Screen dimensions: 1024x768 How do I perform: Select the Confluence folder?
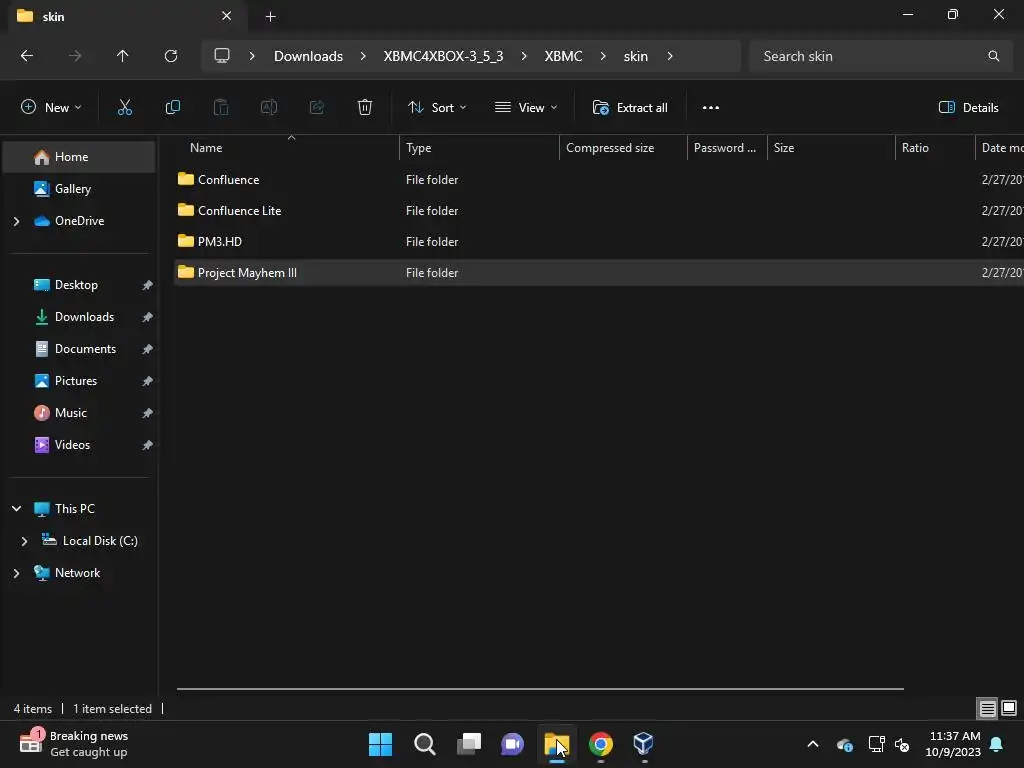click(x=229, y=180)
